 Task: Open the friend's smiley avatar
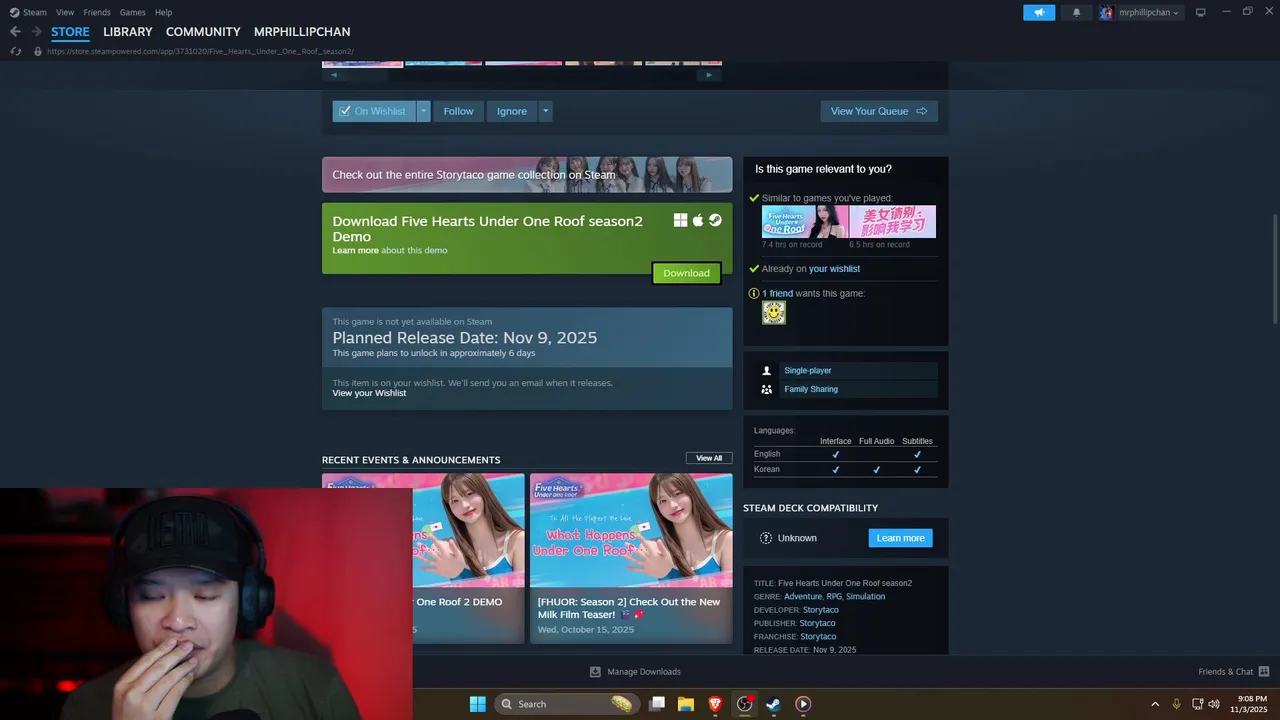click(774, 313)
